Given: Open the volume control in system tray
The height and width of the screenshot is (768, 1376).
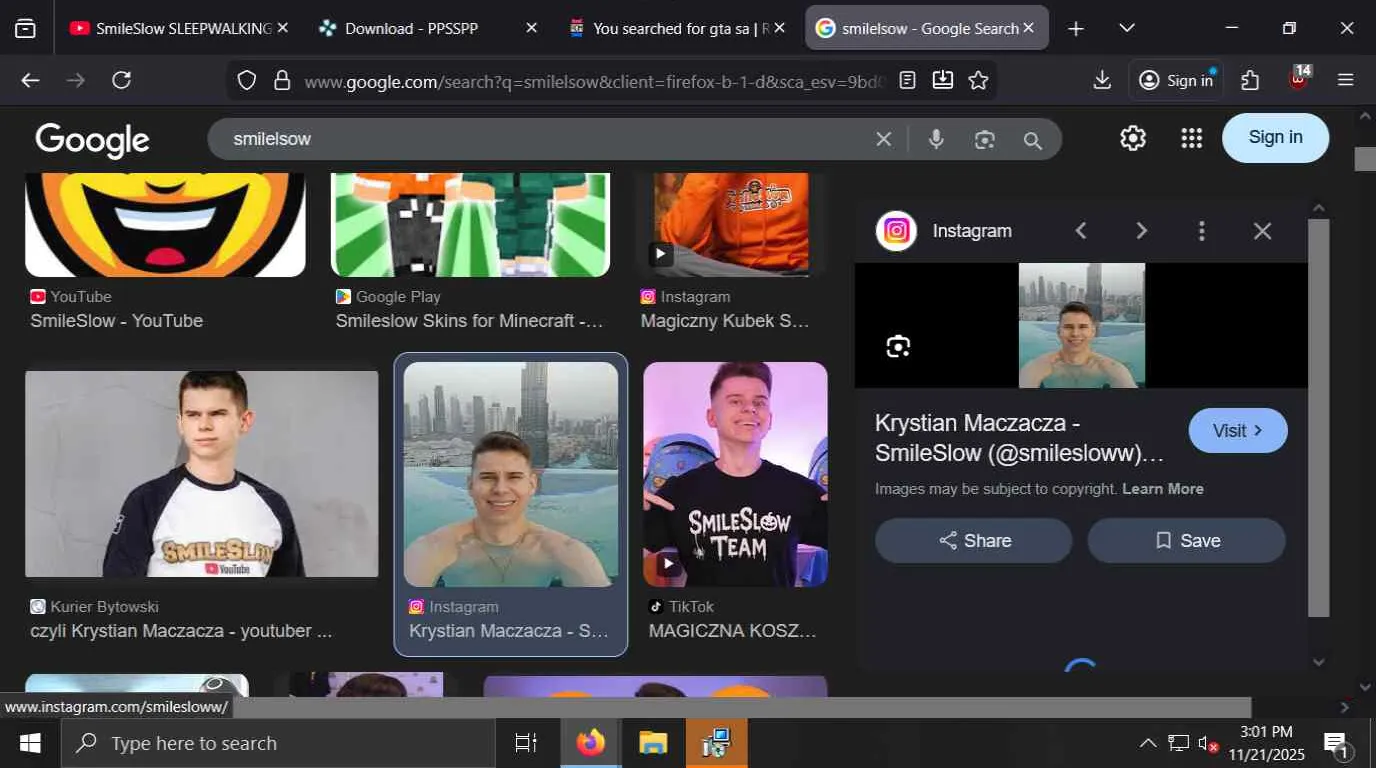Looking at the screenshot, I should (x=1208, y=743).
